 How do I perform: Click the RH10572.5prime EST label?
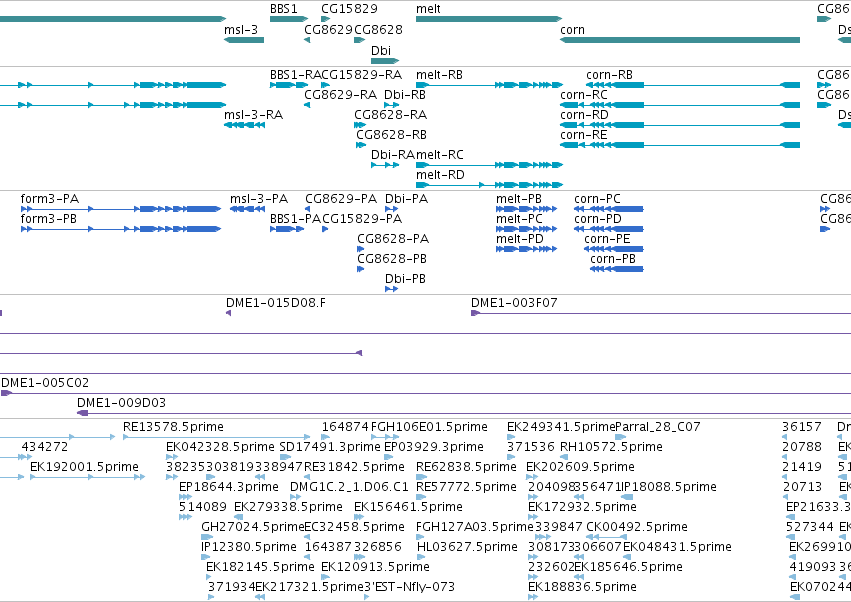click(x=611, y=447)
